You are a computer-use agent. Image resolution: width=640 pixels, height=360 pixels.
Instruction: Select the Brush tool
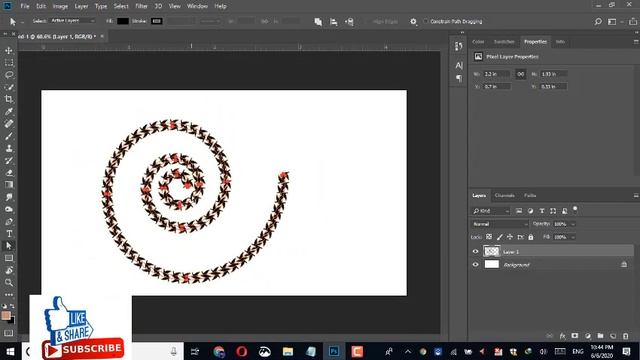point(9,136)
